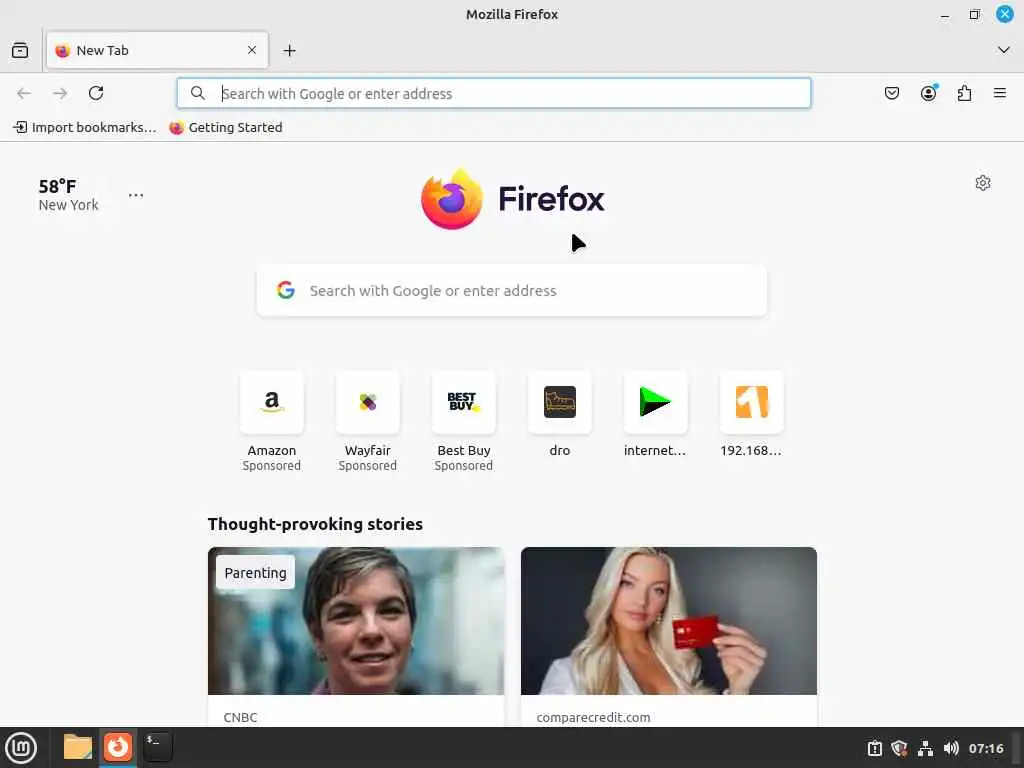The image size is (1024, 768).
Task: Click the CNBC source text
Action: (240, 717)
